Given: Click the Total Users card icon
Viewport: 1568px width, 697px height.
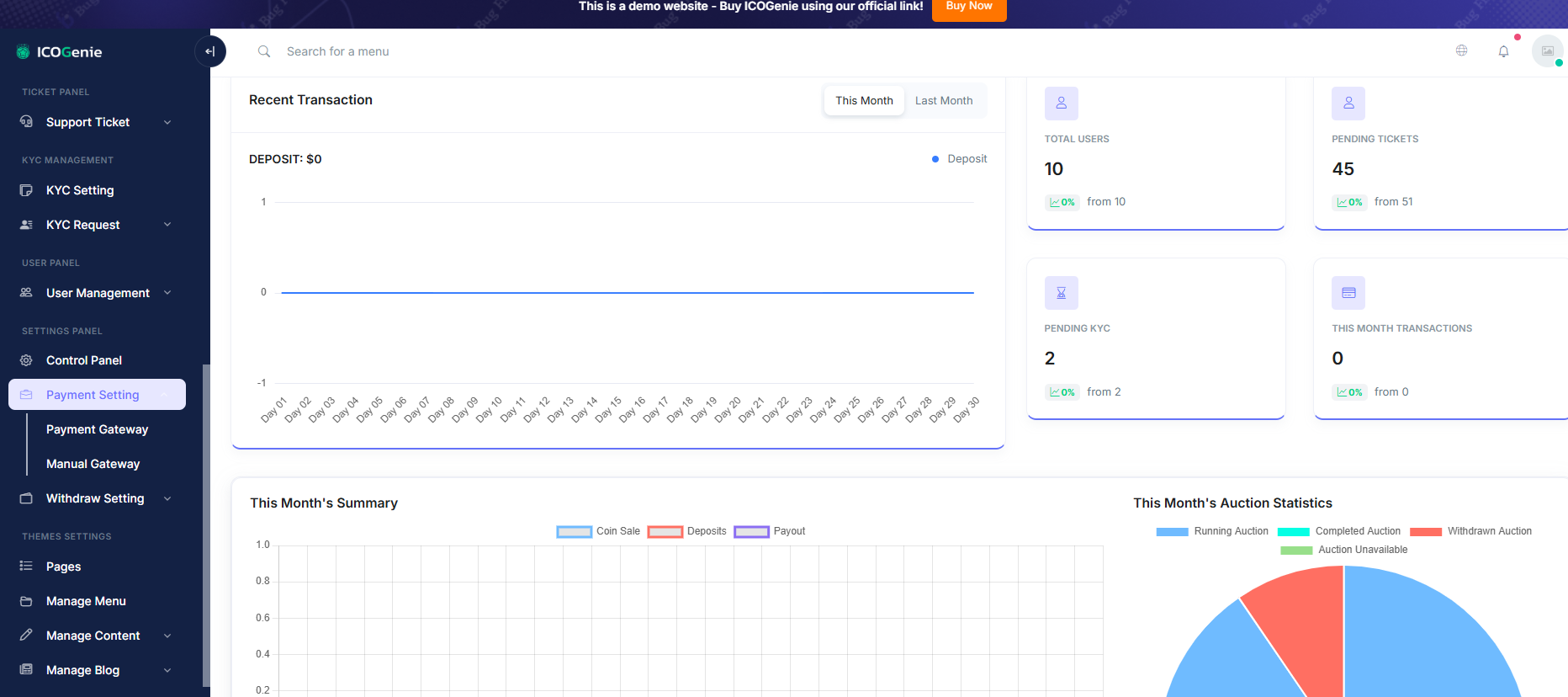Looking at the screenshot, I should (1062, 104).
